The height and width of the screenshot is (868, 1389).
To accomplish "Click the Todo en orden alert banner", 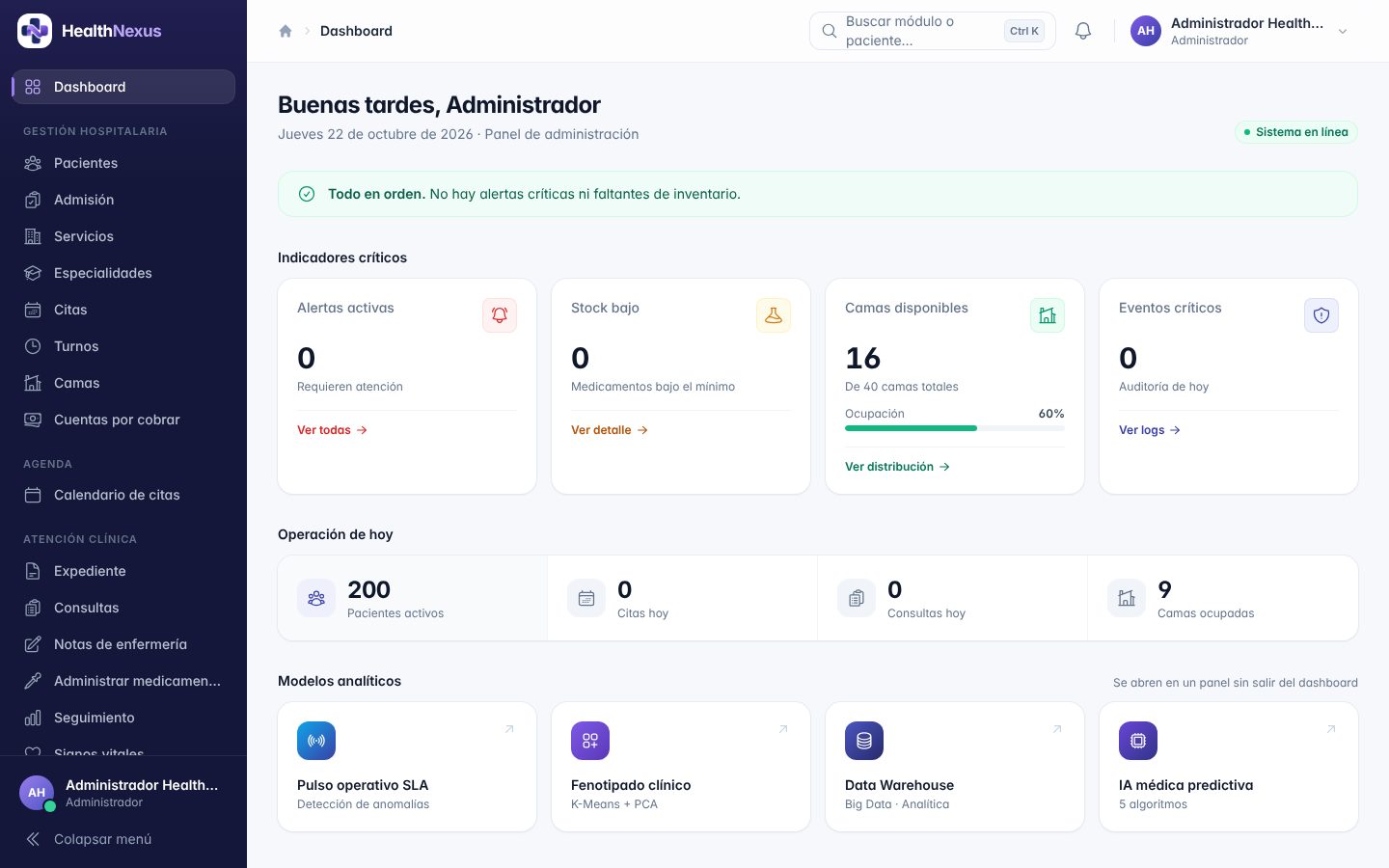I will pos(818,194).
